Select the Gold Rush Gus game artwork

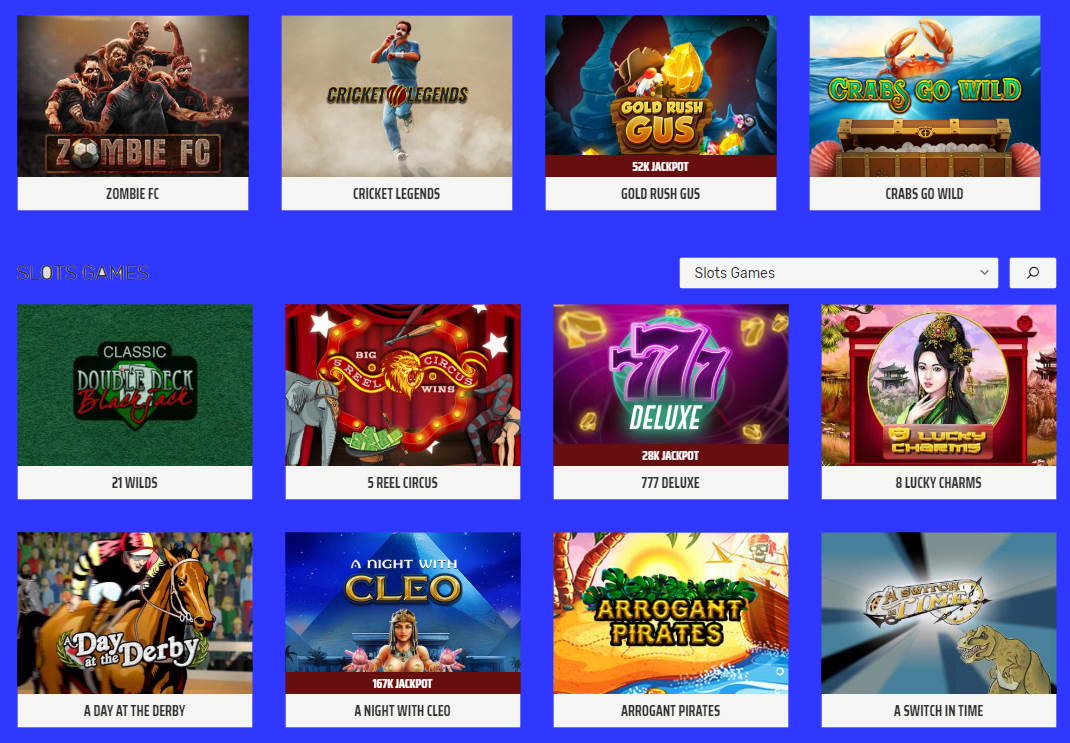coord(661,86)
